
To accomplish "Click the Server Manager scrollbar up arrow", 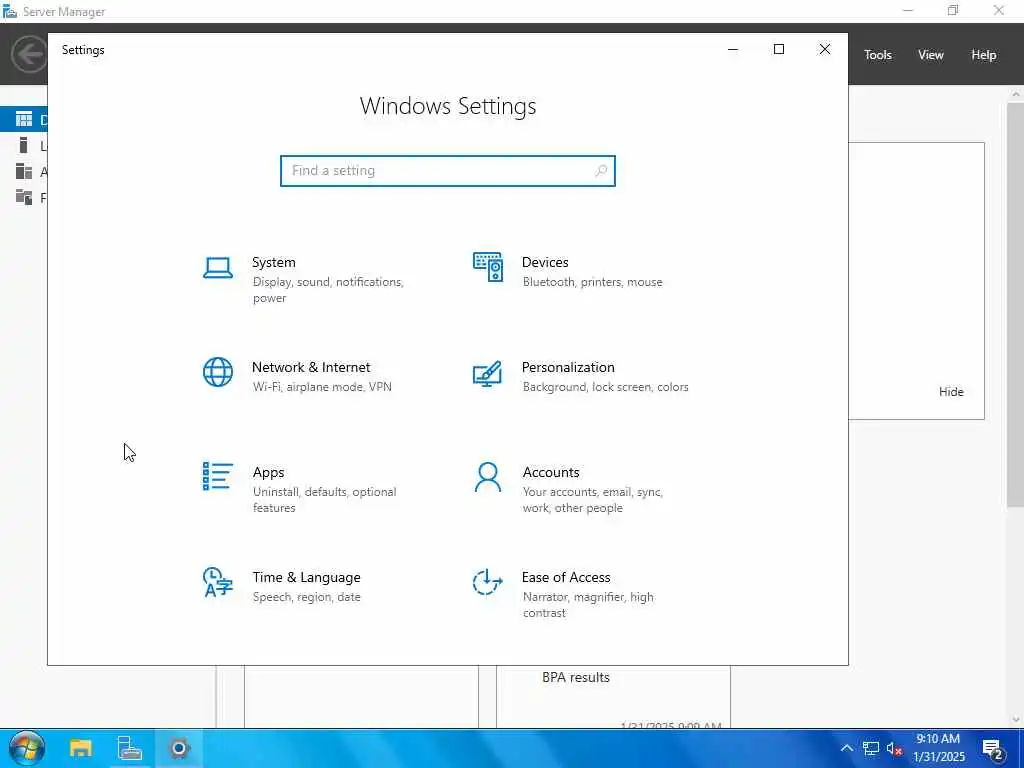I will (x=1016, y=94).
